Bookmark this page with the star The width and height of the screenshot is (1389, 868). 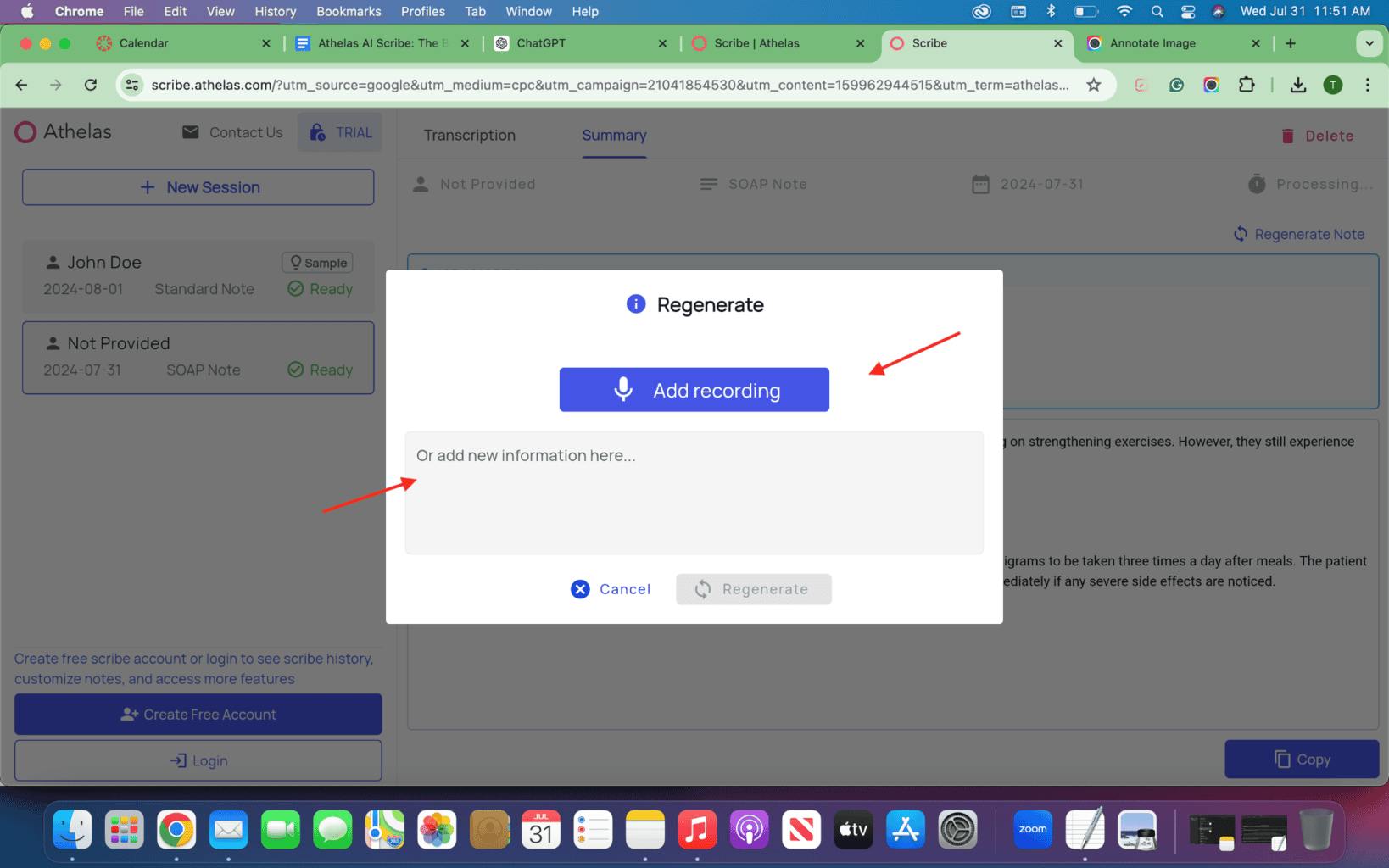pos(1094,85)
